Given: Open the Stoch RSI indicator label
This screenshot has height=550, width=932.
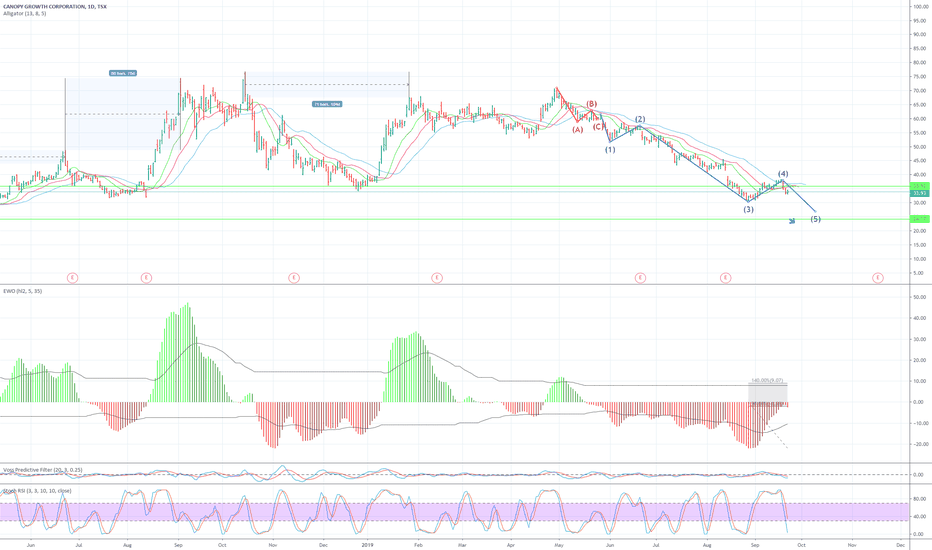Looking at the screenshot, I should point(37,491).
